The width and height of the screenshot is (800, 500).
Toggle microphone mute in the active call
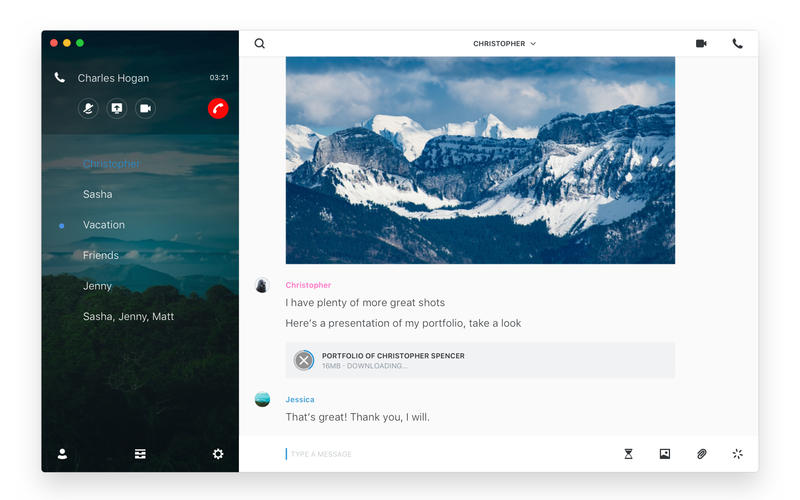pyautogui.click(x=88, y=109)
